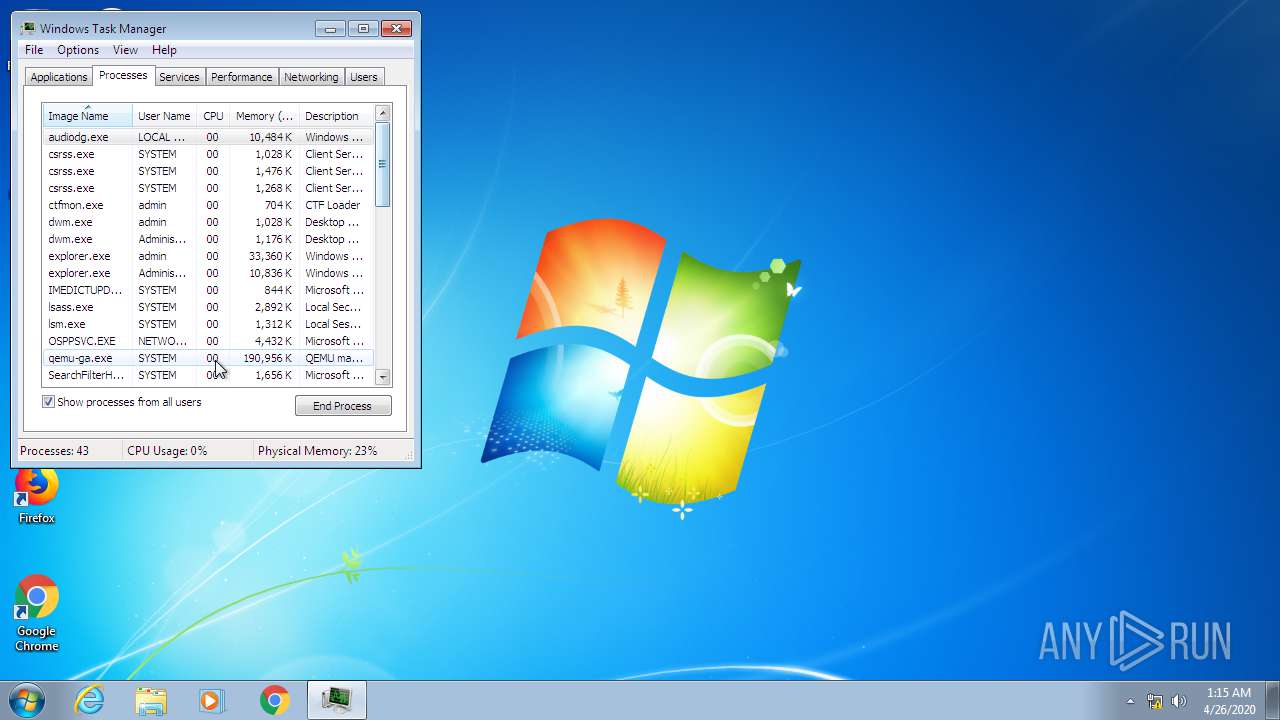
Task: Select qemu-ga.exe process row
Action: click(x=208, y=358)
